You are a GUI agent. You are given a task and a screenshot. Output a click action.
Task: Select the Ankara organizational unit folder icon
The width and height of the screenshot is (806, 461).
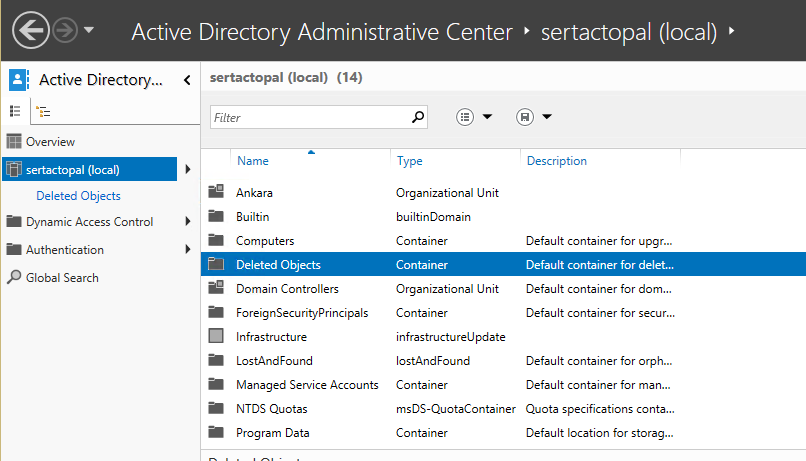(x=216, y=192)
